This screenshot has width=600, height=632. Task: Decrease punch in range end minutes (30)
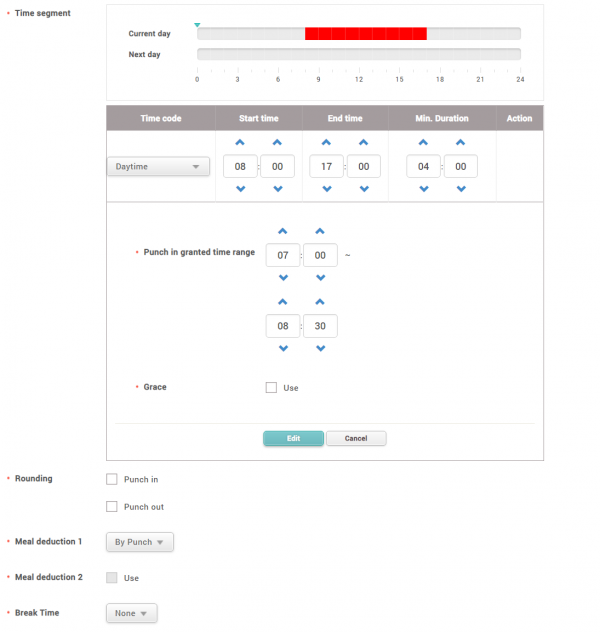tap(320, 348)
